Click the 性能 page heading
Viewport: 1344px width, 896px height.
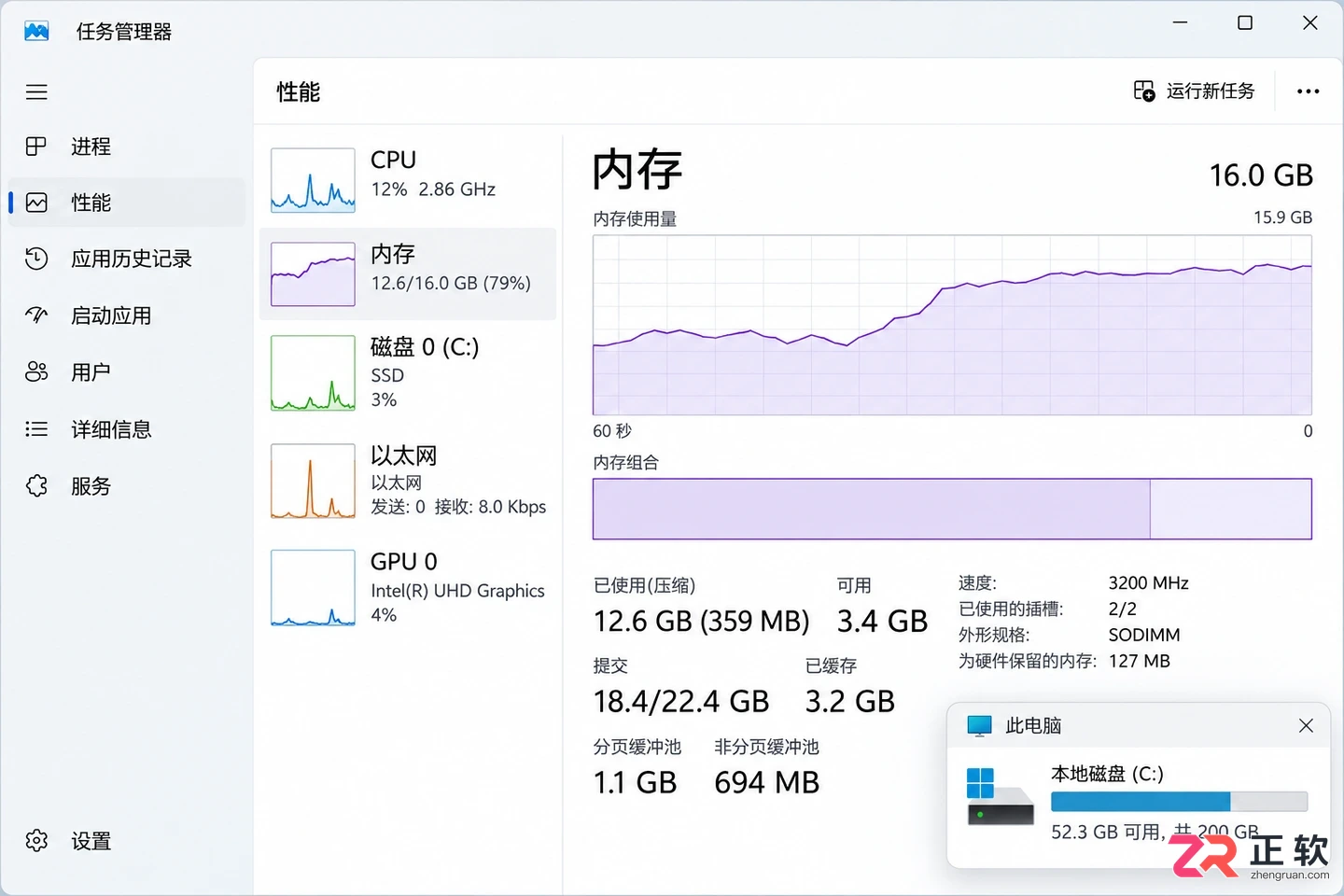coord(298,91)
